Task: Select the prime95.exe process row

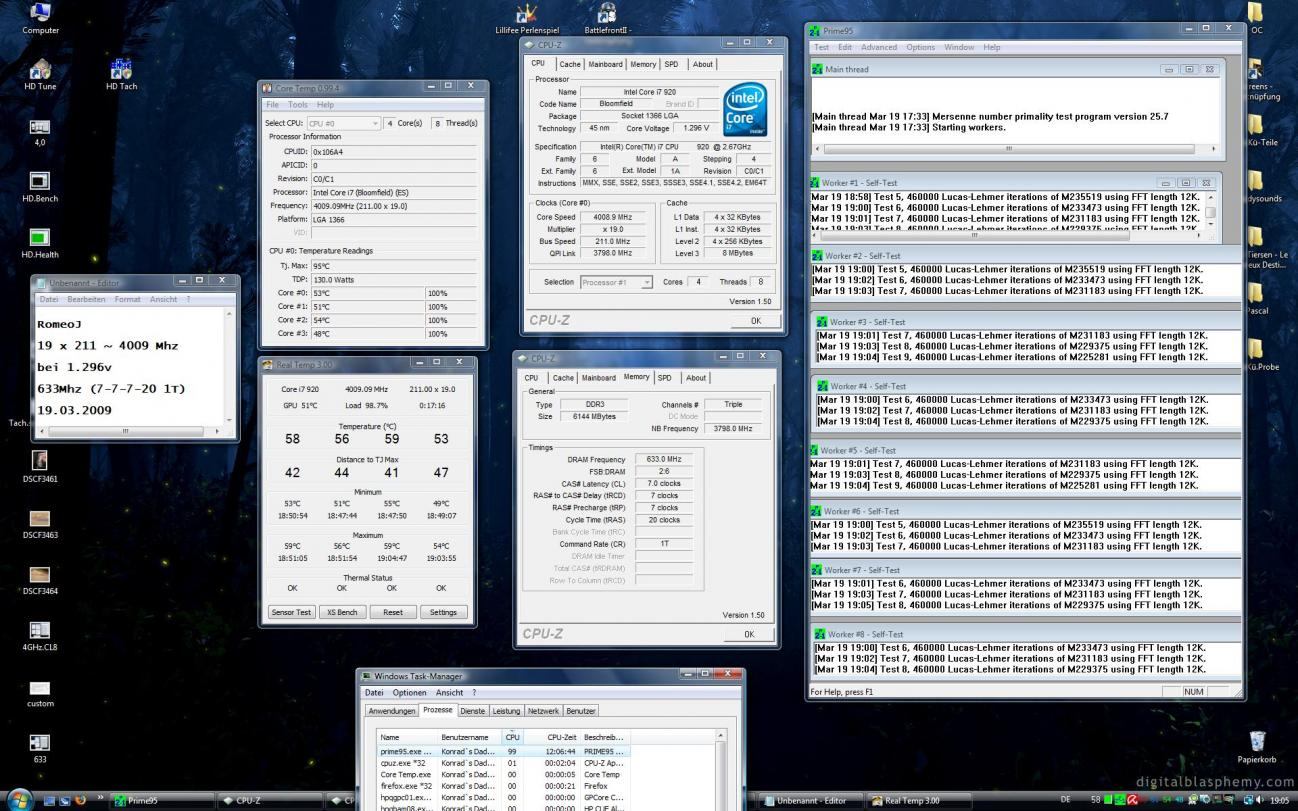Action: coord(503,751)
